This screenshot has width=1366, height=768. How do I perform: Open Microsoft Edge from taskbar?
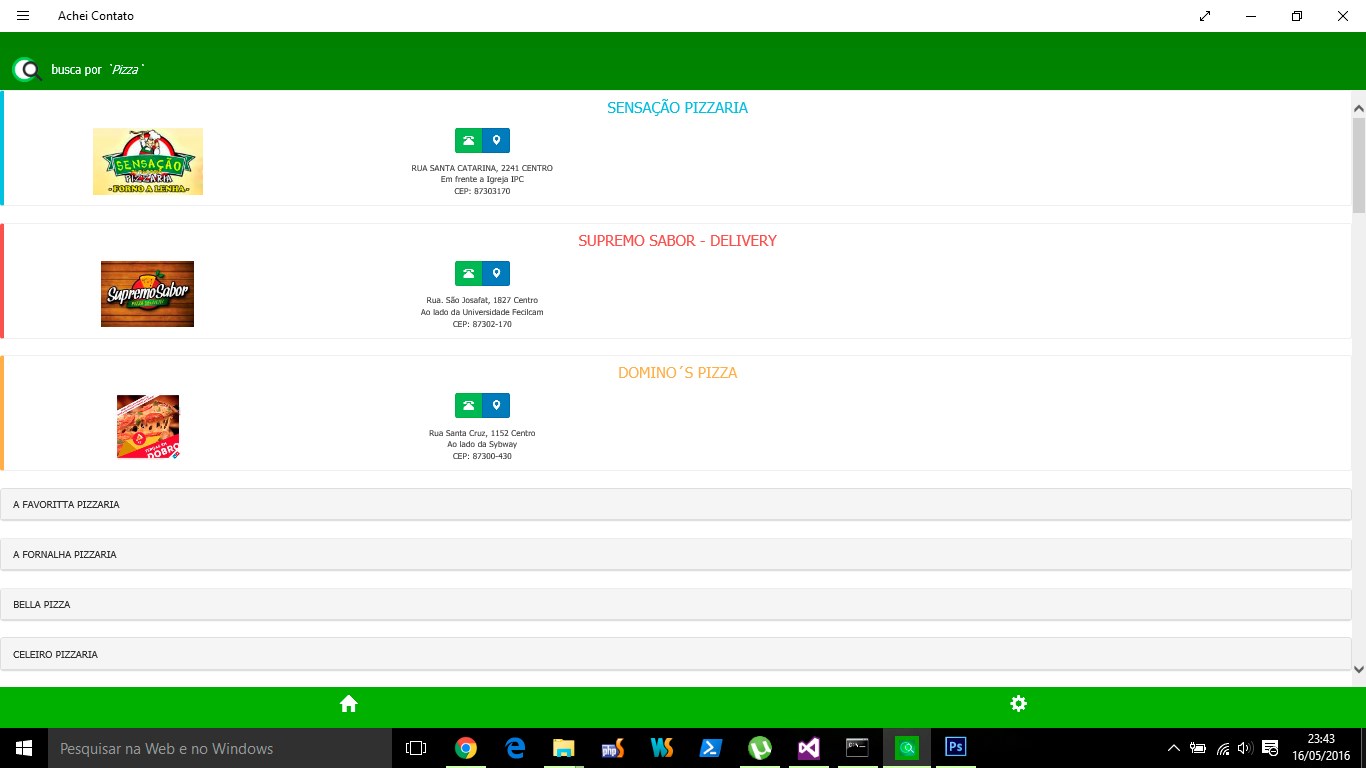coord(515,748)
